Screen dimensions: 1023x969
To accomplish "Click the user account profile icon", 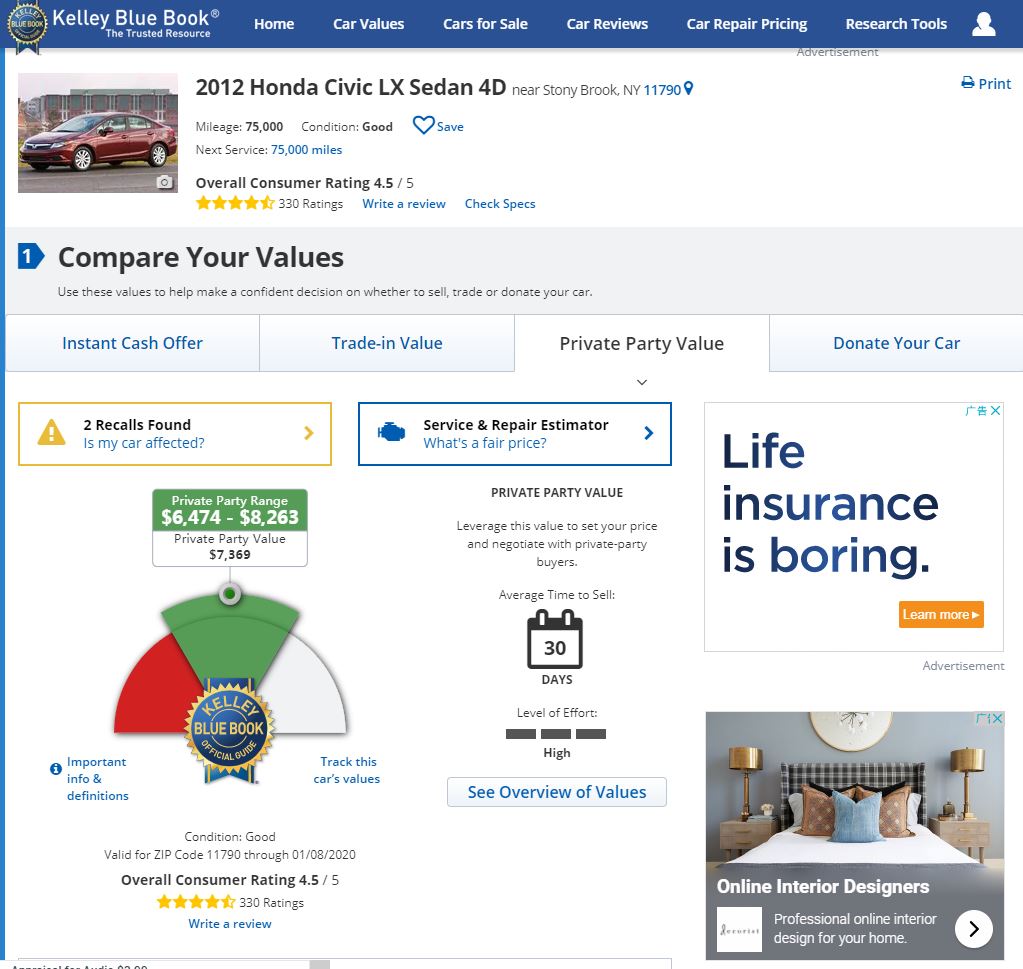I will pyautogui.click(x=983, y=24).
